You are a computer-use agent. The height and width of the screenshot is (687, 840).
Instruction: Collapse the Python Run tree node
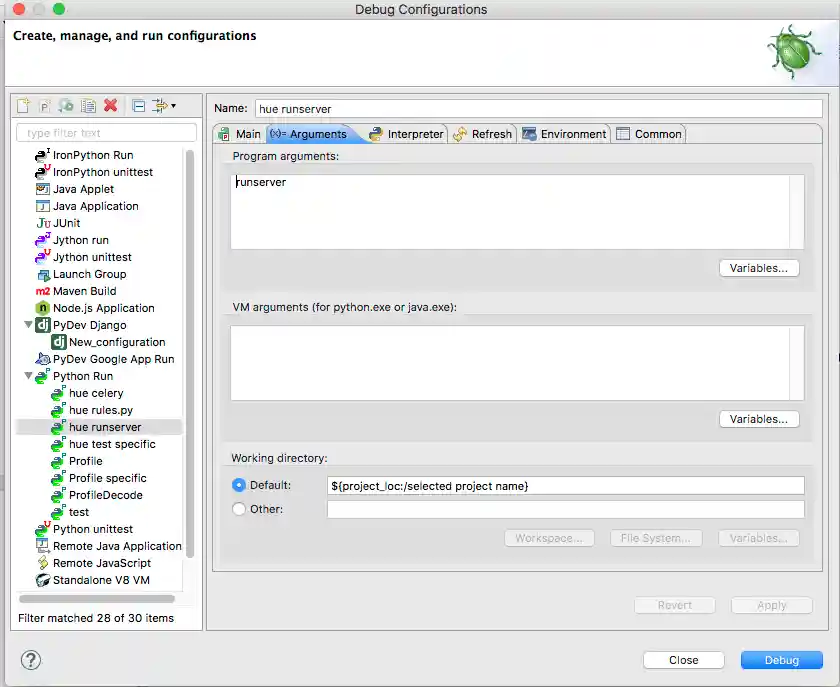click(28, 376)
